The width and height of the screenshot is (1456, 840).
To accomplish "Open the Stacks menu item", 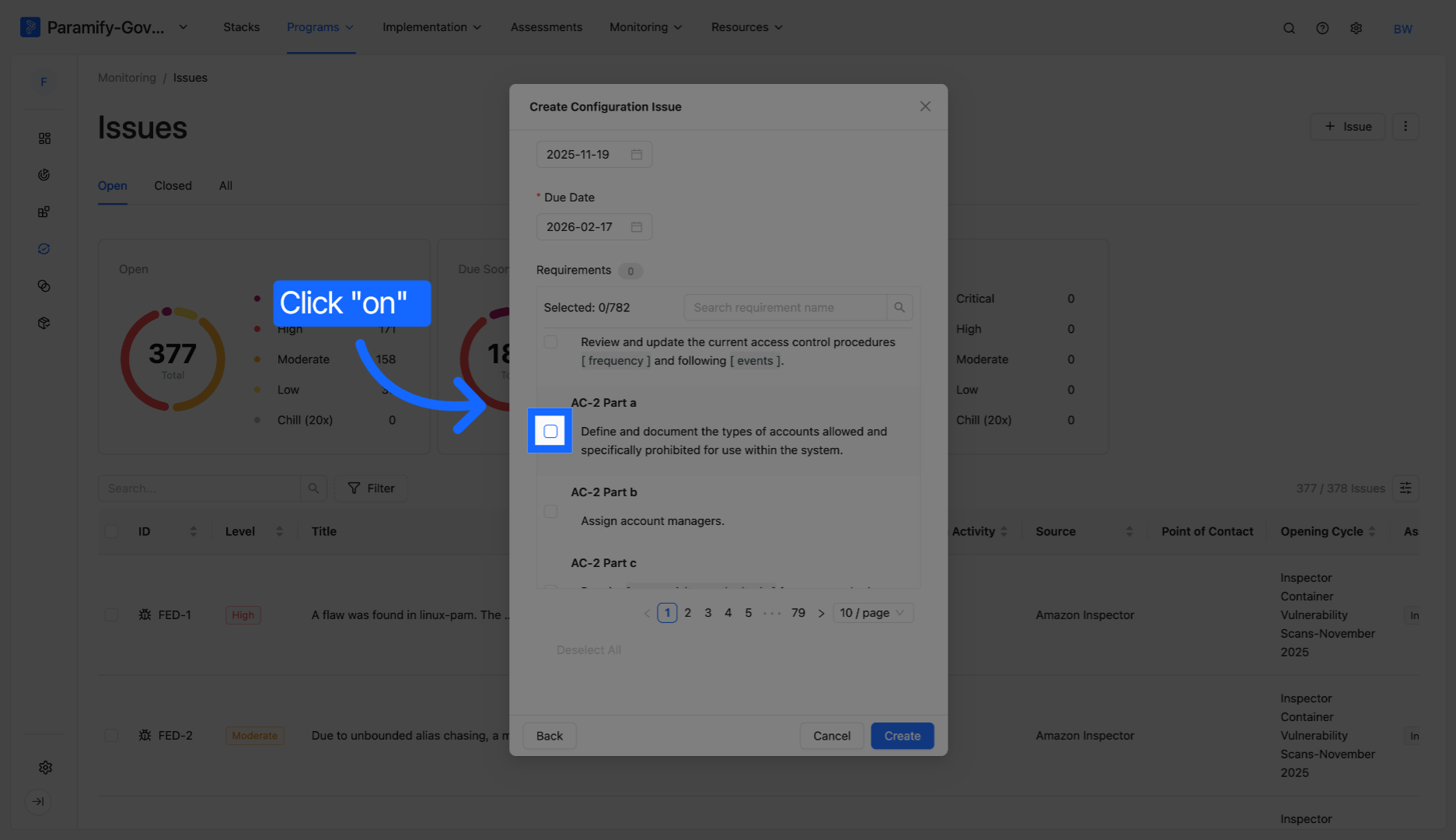I will pyautogui.click(x=241, y=27).
